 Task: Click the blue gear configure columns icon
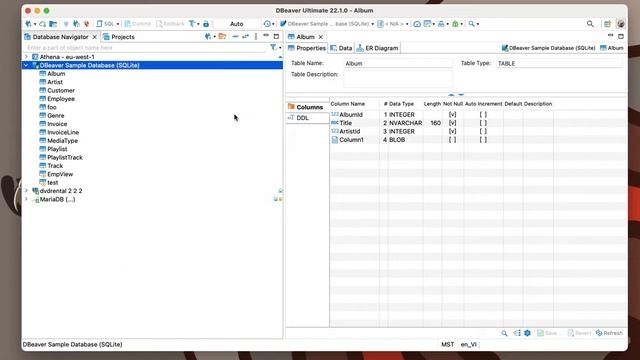[527, 333]
